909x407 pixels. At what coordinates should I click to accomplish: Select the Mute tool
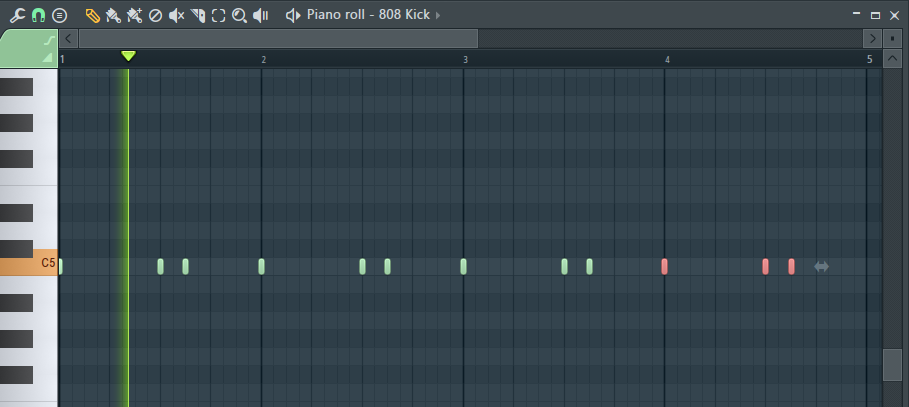click(176, 16)
